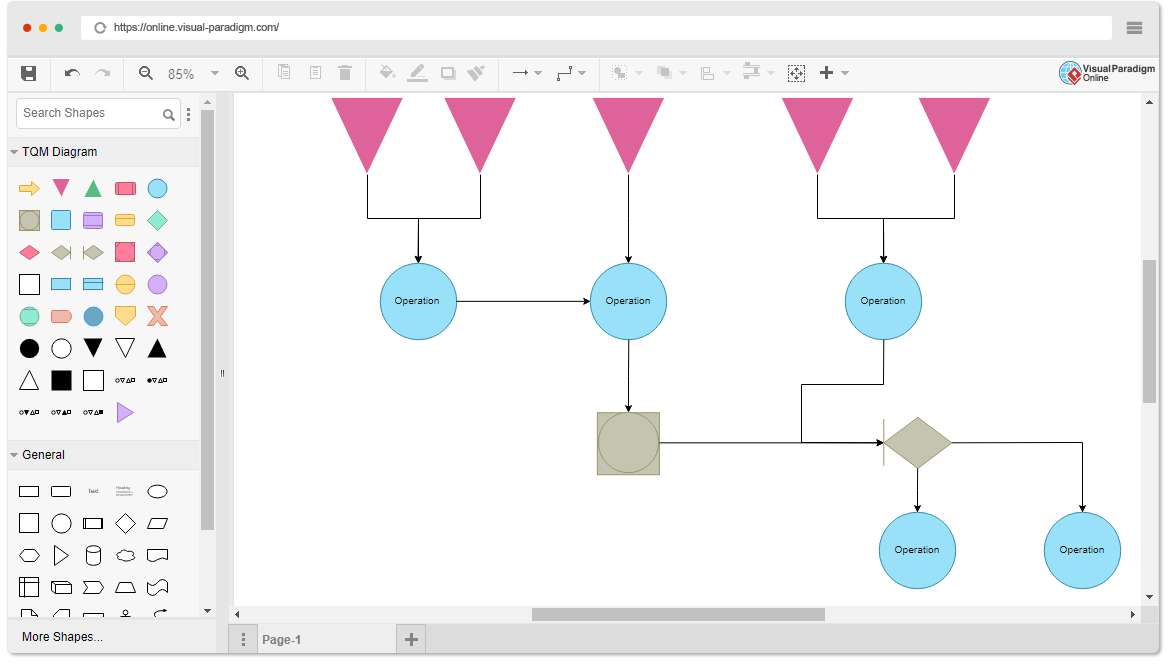Screen dimensions: 1170x665
Task: Click the scroll down arrow of canvas
Action: click(x=1149, y=597)
